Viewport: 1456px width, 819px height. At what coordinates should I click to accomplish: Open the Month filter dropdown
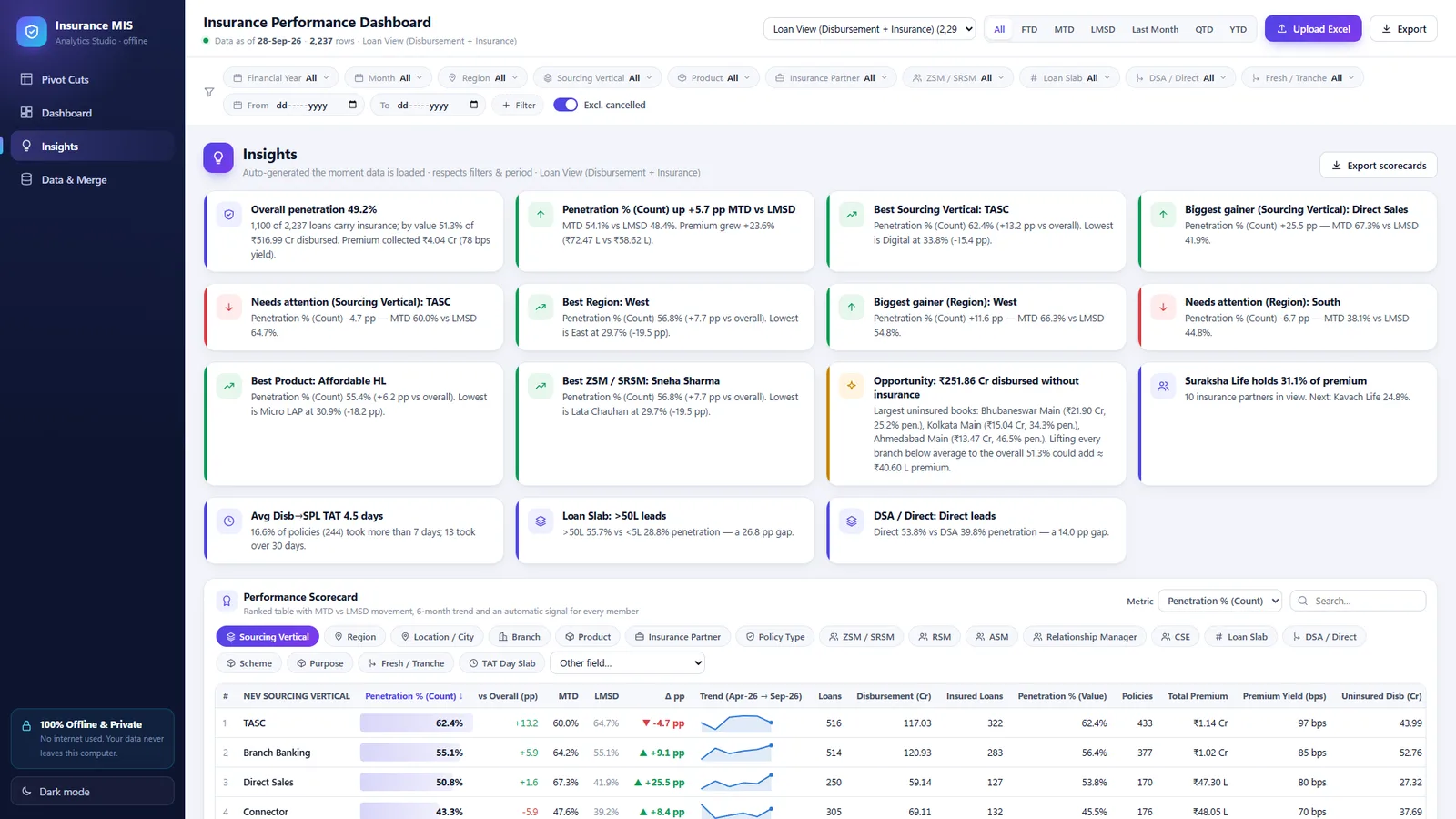pos(389,78)
